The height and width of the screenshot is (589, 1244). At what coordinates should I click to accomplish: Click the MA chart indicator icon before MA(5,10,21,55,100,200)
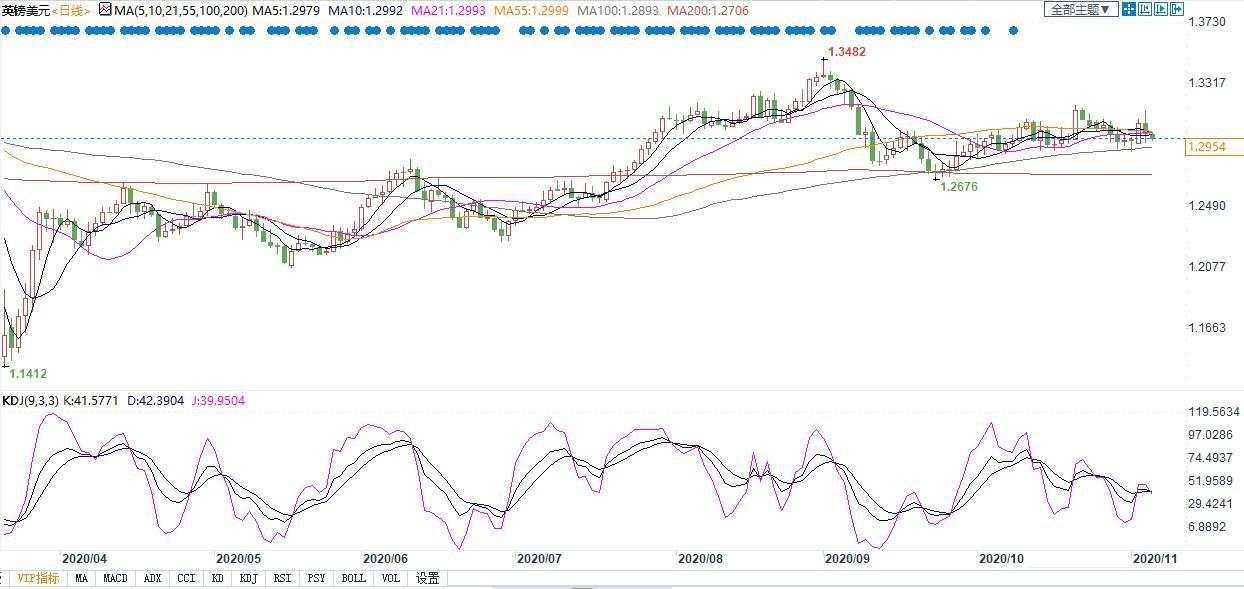click(x=105, y=10)
